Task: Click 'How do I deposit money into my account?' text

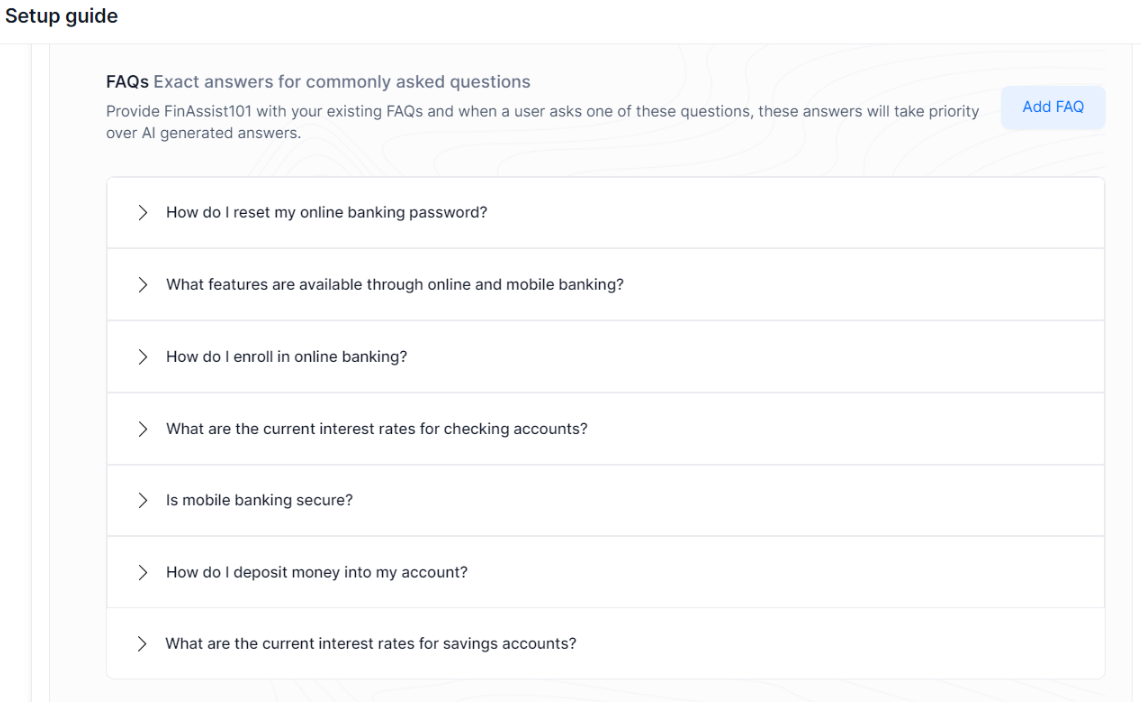Action: (316, 572)
